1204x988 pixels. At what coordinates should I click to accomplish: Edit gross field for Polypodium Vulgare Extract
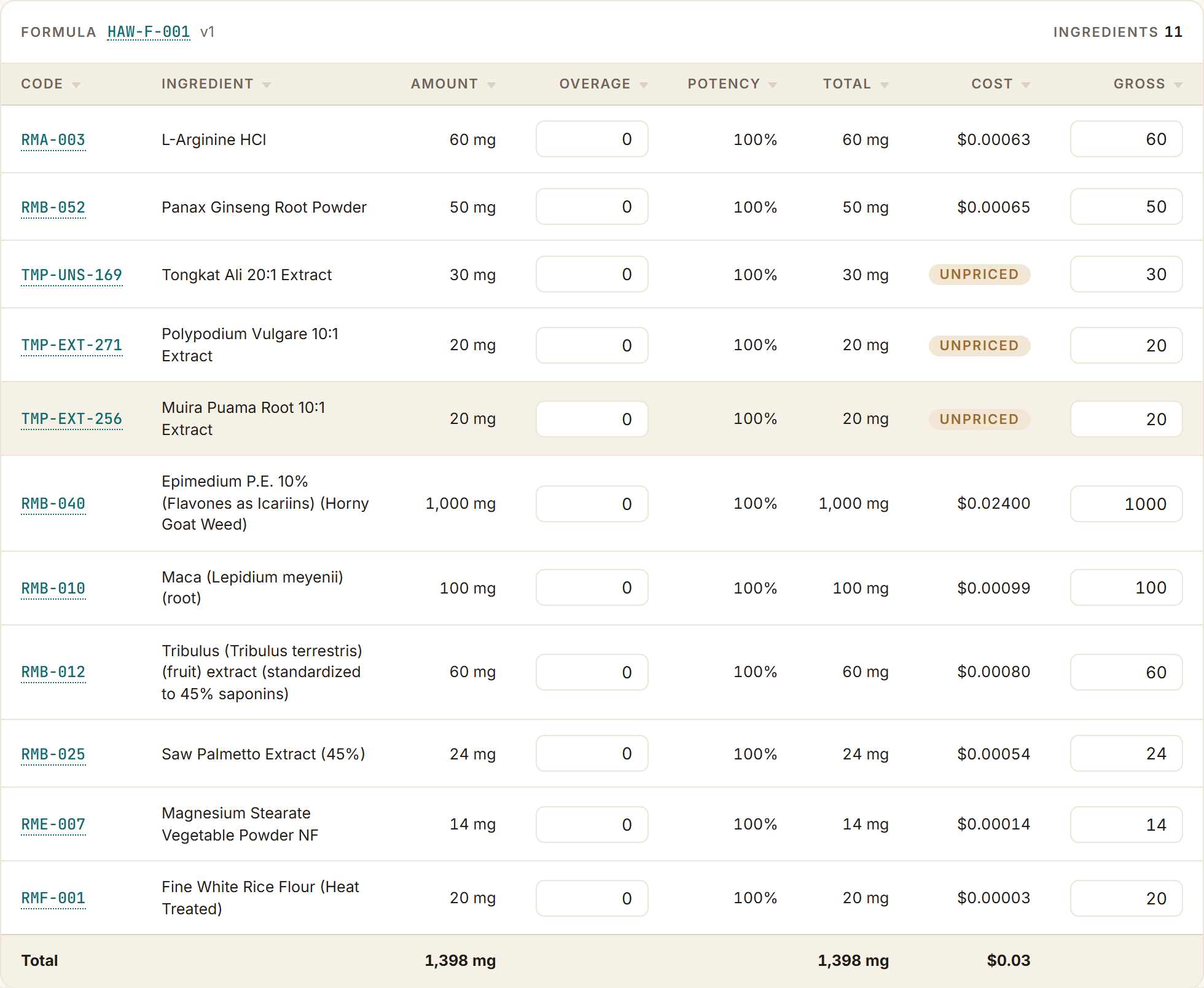[x=1127, y=345]
